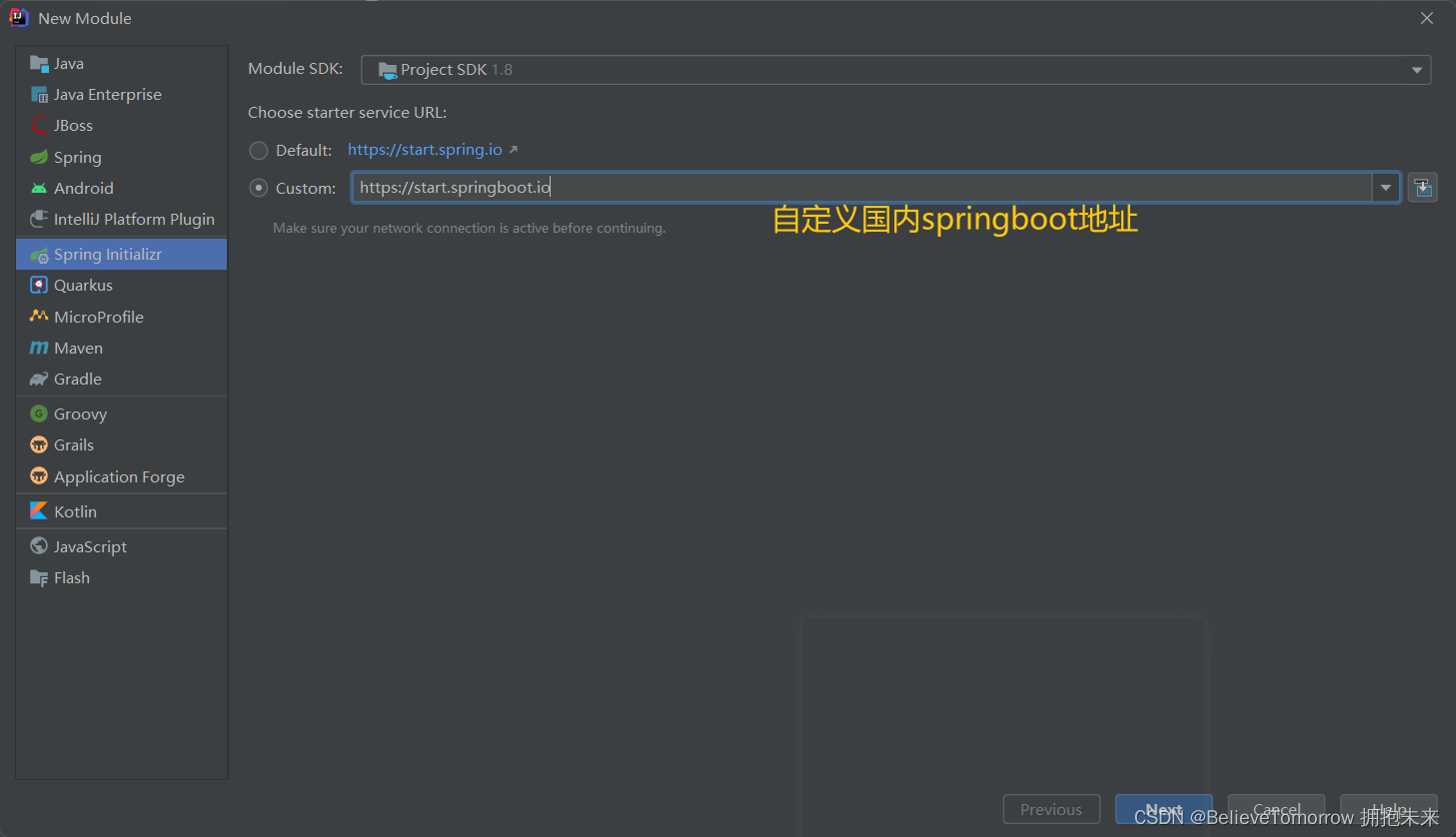Click inside the custom URL text field

click(x=862, y=188)
